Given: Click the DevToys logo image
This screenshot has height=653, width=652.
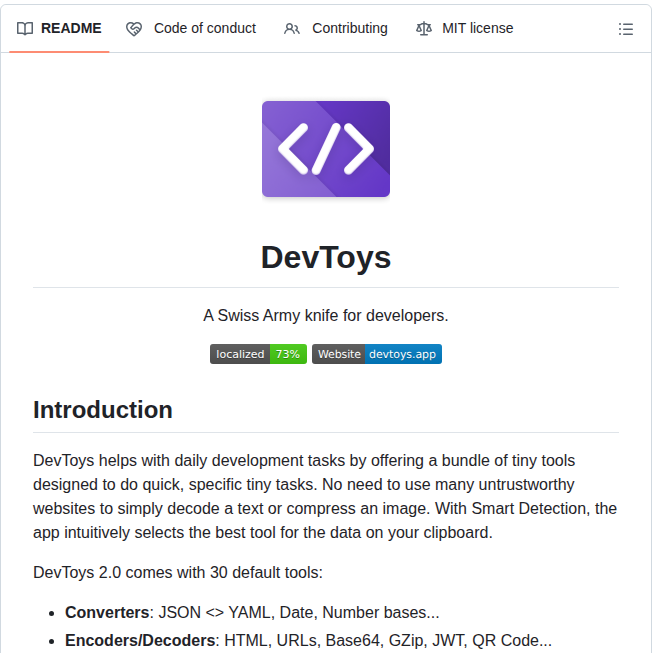Looking at the screenshot, I should 326,149.
